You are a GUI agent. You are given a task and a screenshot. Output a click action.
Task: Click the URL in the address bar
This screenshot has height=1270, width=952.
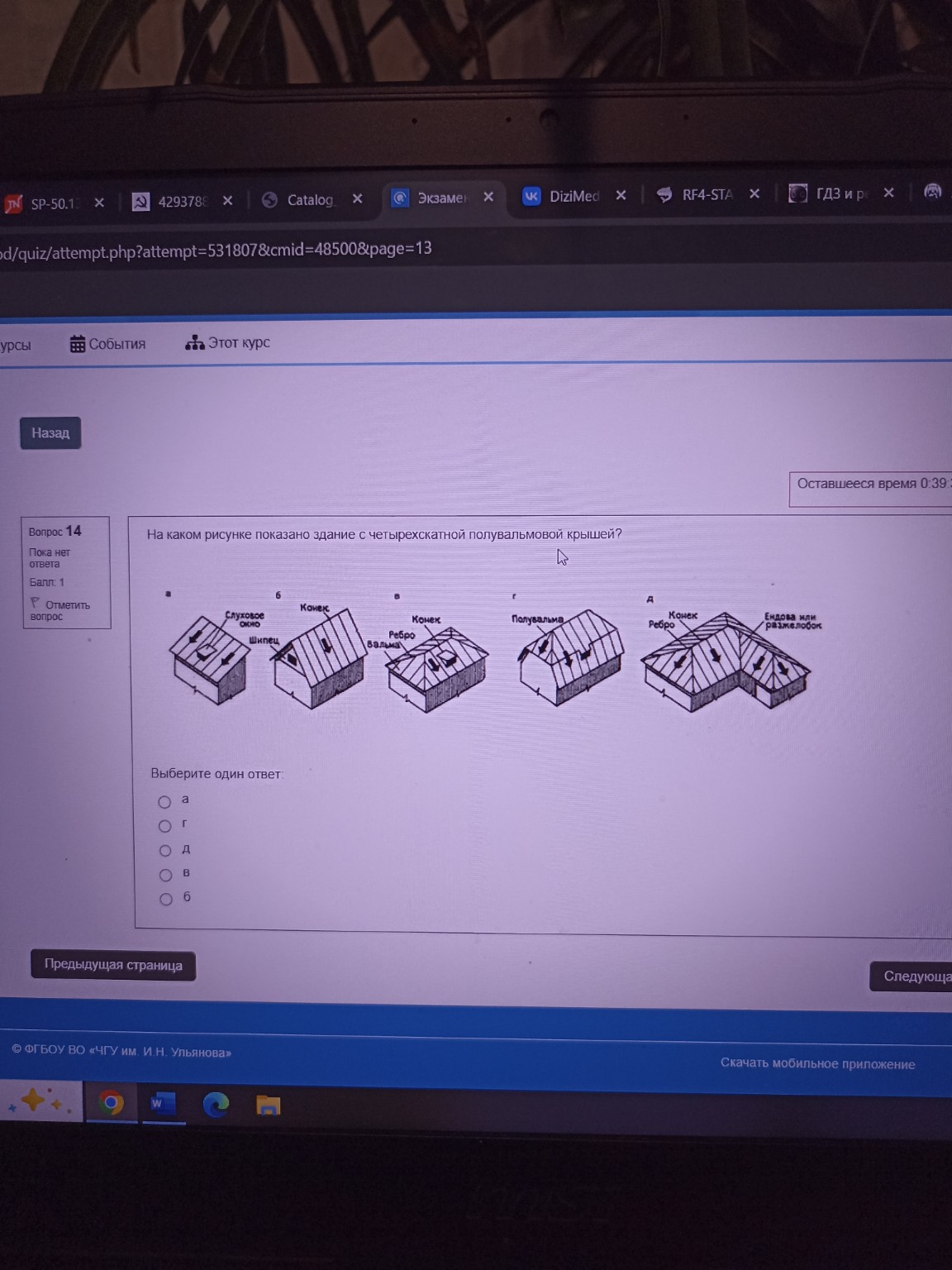[x=215, y=250]
